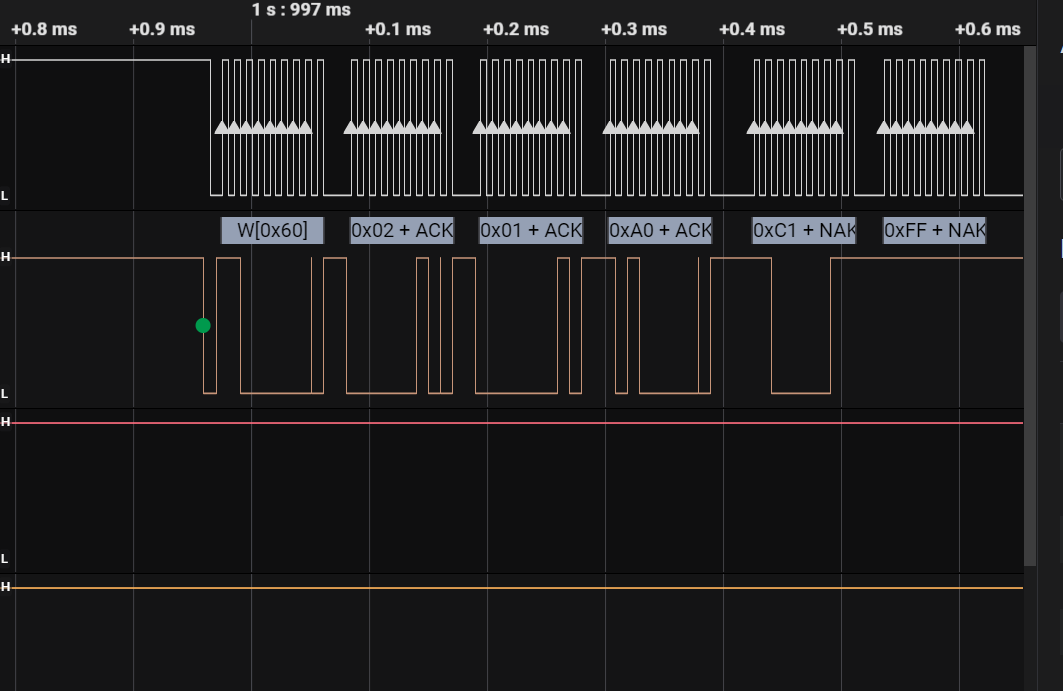Select the 0x02 + ACK decoded byte
The height and width of the screenshot is (691, 1063).
(x=401, y=230)
